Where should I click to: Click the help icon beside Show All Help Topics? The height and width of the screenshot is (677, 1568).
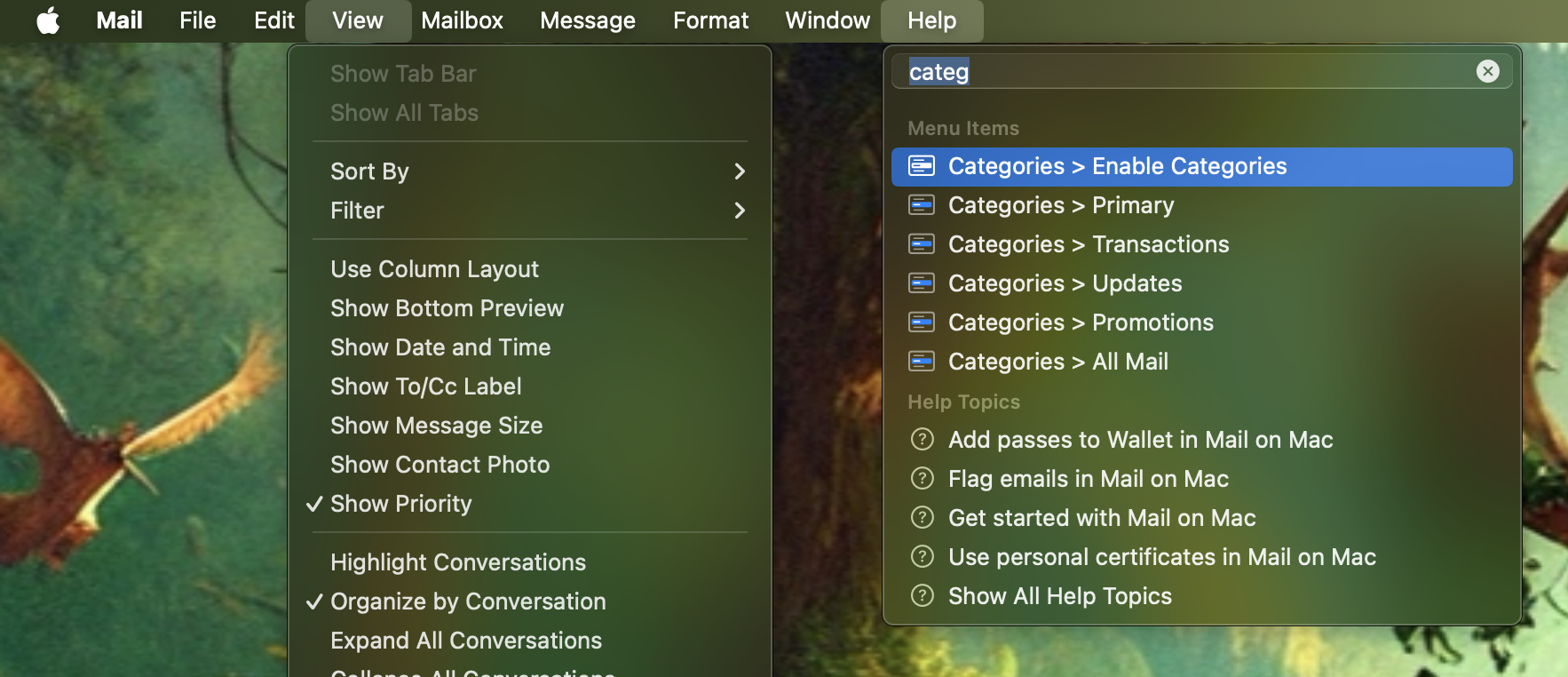[923, 596]
